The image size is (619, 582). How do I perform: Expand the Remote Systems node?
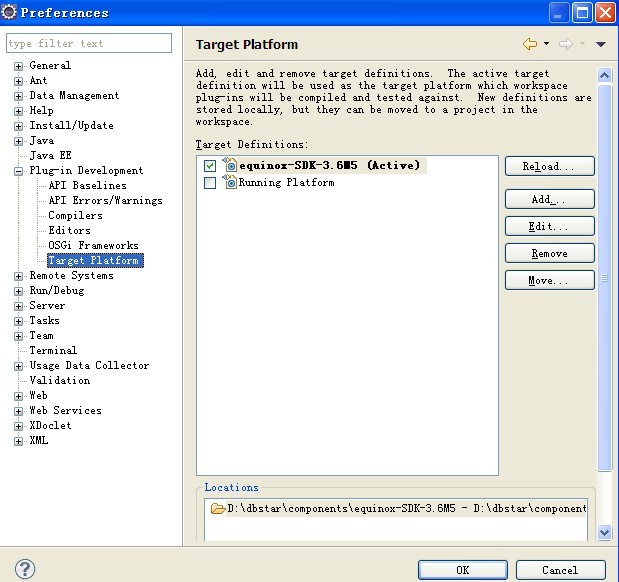(x=18, y=276)
